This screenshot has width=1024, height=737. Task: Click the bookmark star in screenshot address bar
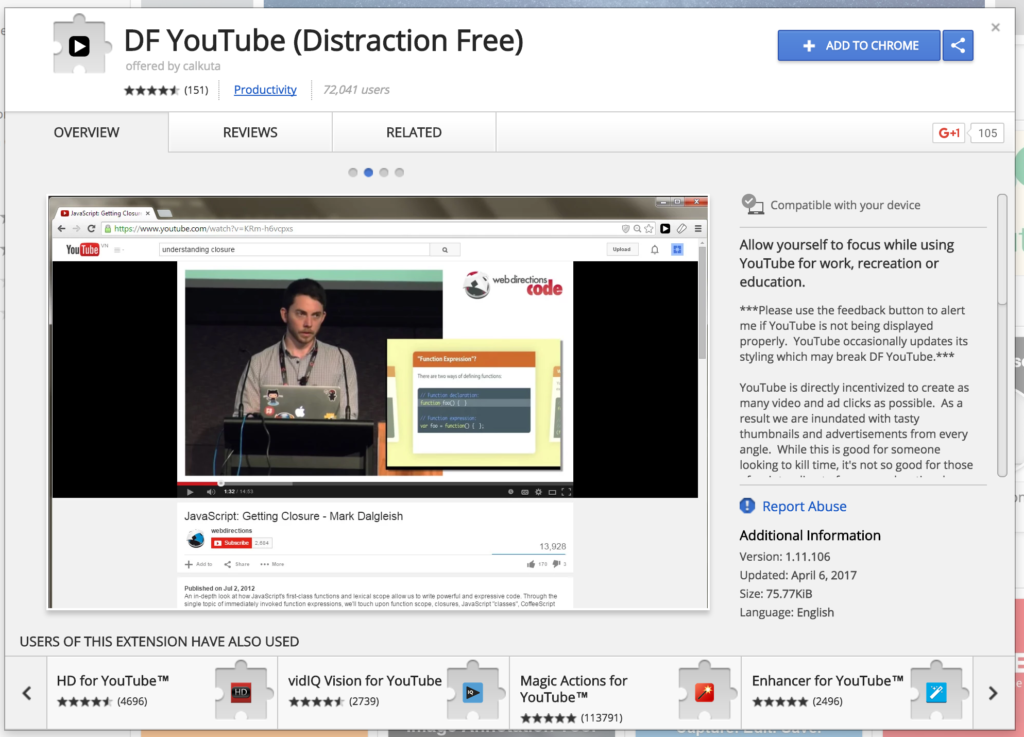click(648, 228)
